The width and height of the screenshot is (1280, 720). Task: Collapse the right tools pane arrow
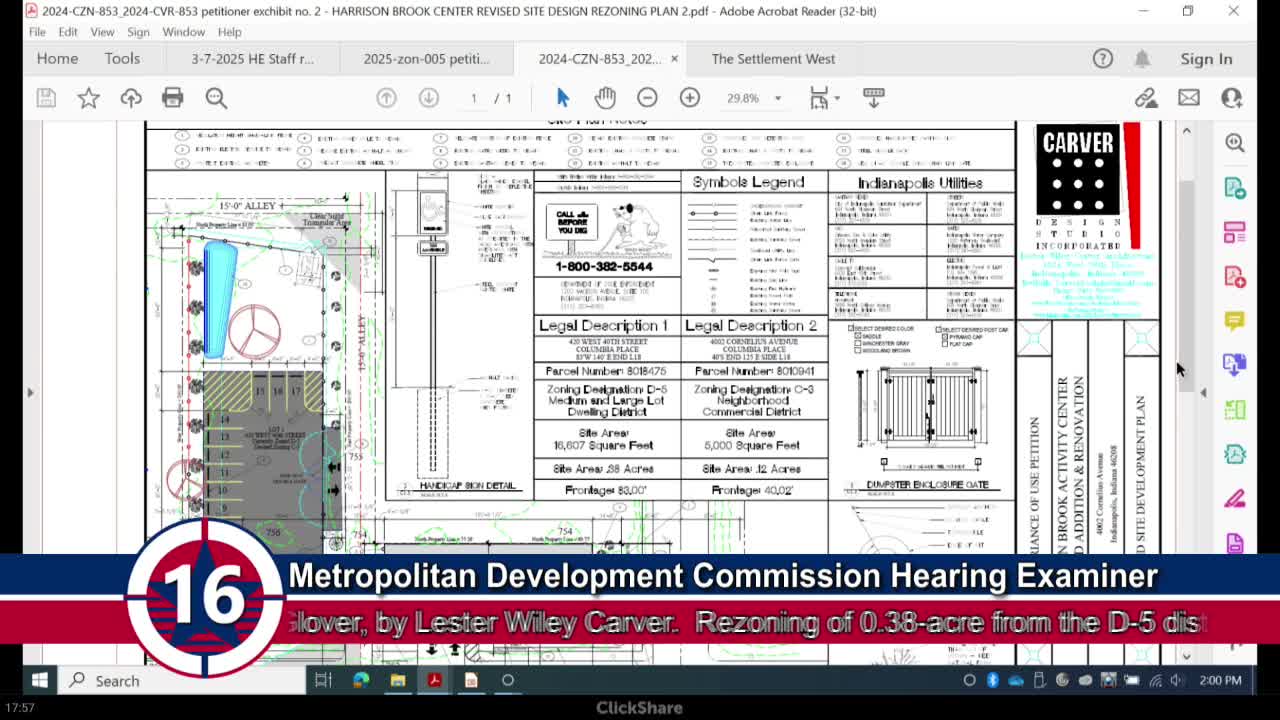click(1203, 392)
